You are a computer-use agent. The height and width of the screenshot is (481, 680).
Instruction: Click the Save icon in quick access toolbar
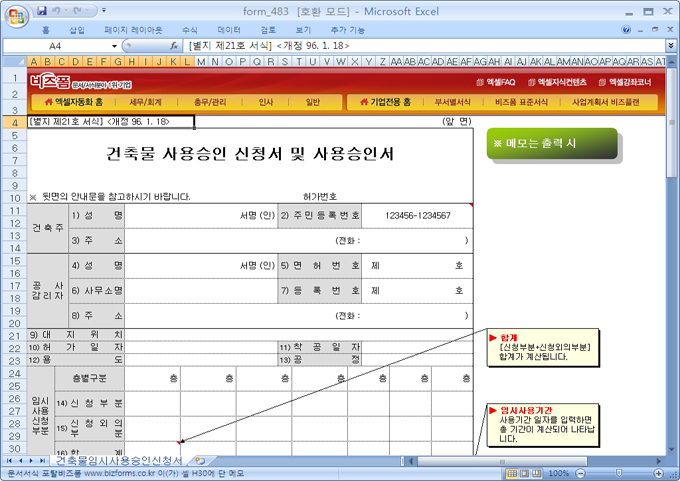click(x=42, y=11)
